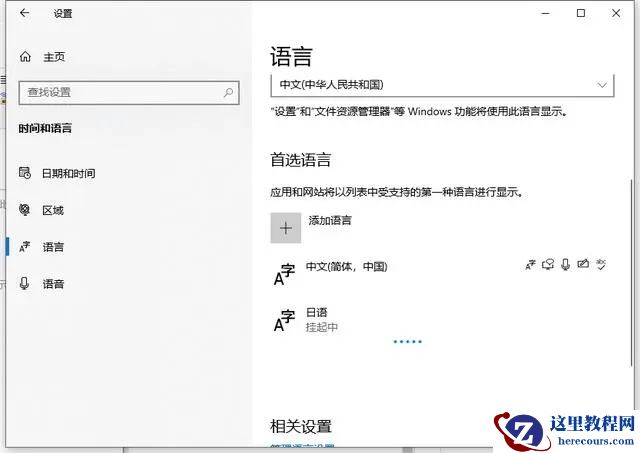Select 语言 in the sidebar
This screenshot has width=640, height=453.
pos(53,247)
